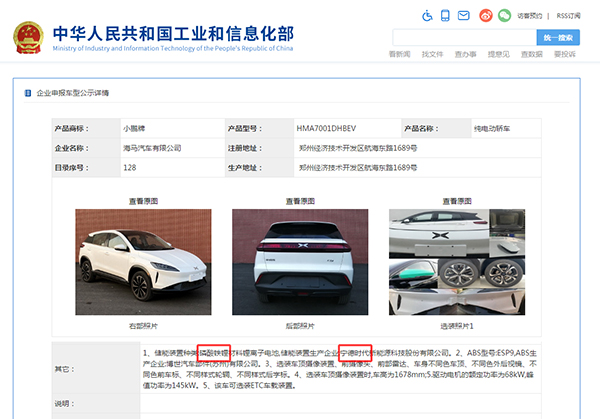Click the blue document icon beside 企业申报车型公示详情
The height and width of the screenshot is (419, 600).
click(x=28, y=93)
